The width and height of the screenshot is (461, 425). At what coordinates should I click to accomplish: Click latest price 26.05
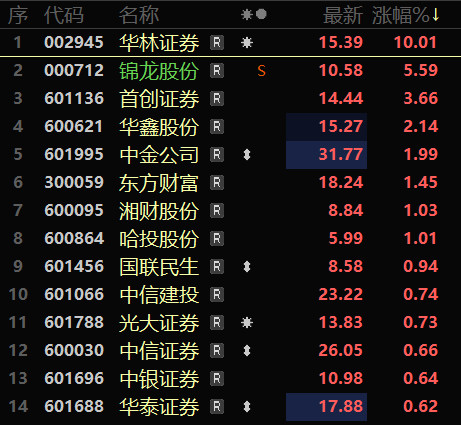tap(341, 351)
